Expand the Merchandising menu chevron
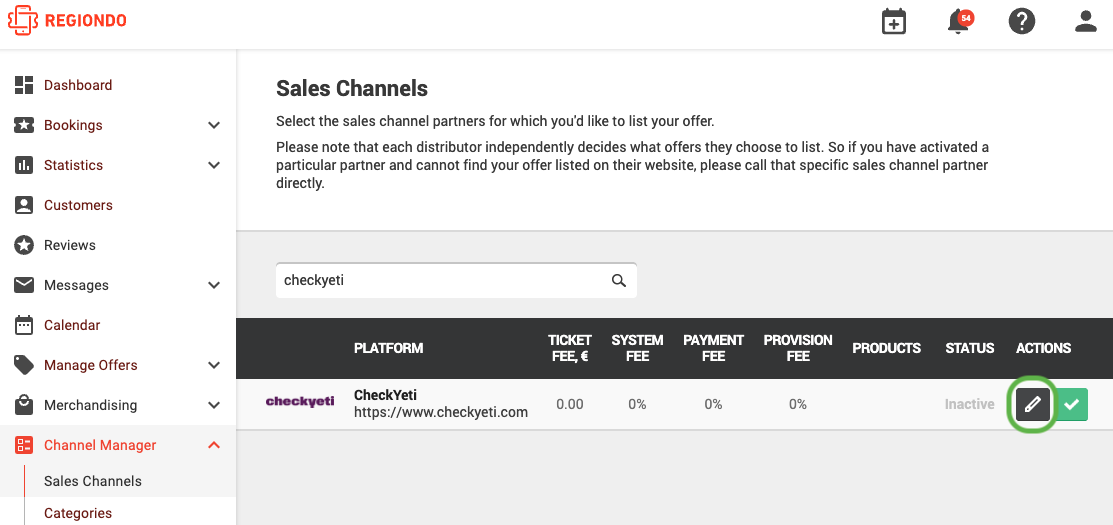 [214, 405]
